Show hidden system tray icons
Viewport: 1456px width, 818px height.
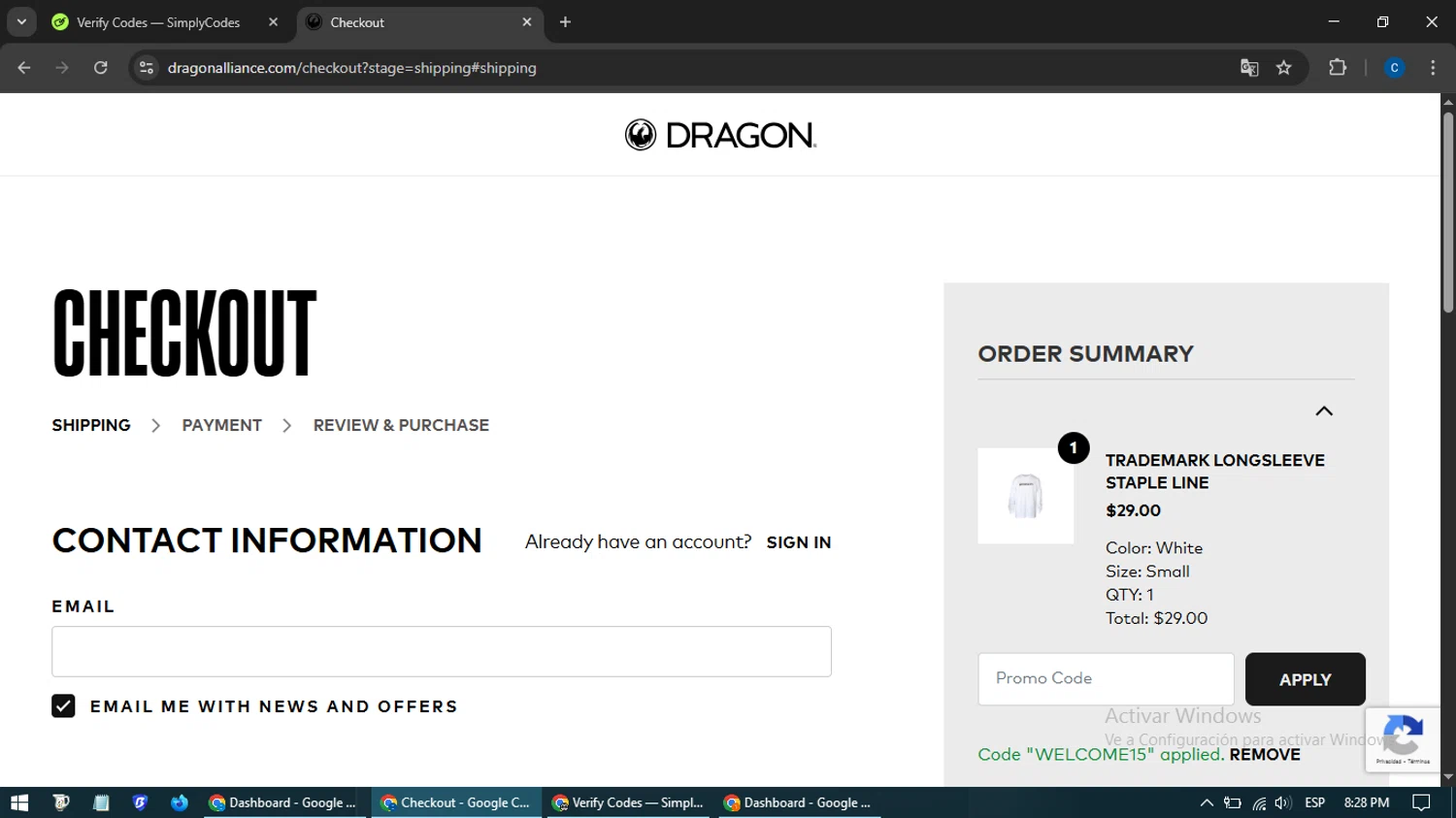[x=1207, y=802]
